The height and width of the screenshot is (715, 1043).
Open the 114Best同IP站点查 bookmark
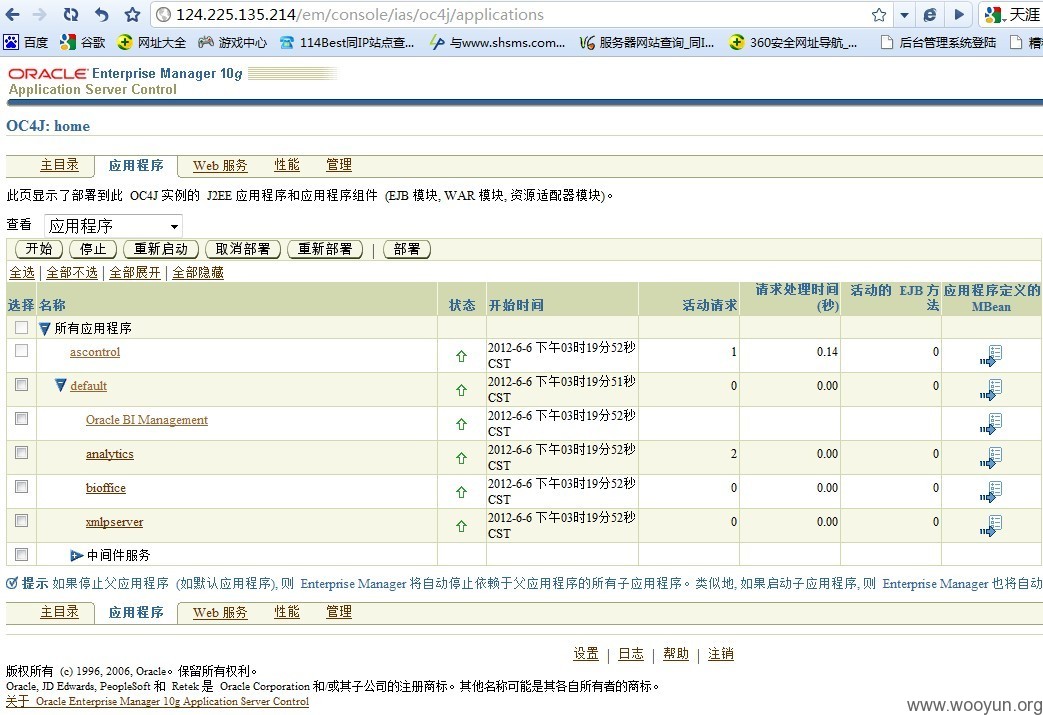coord(347,43)
